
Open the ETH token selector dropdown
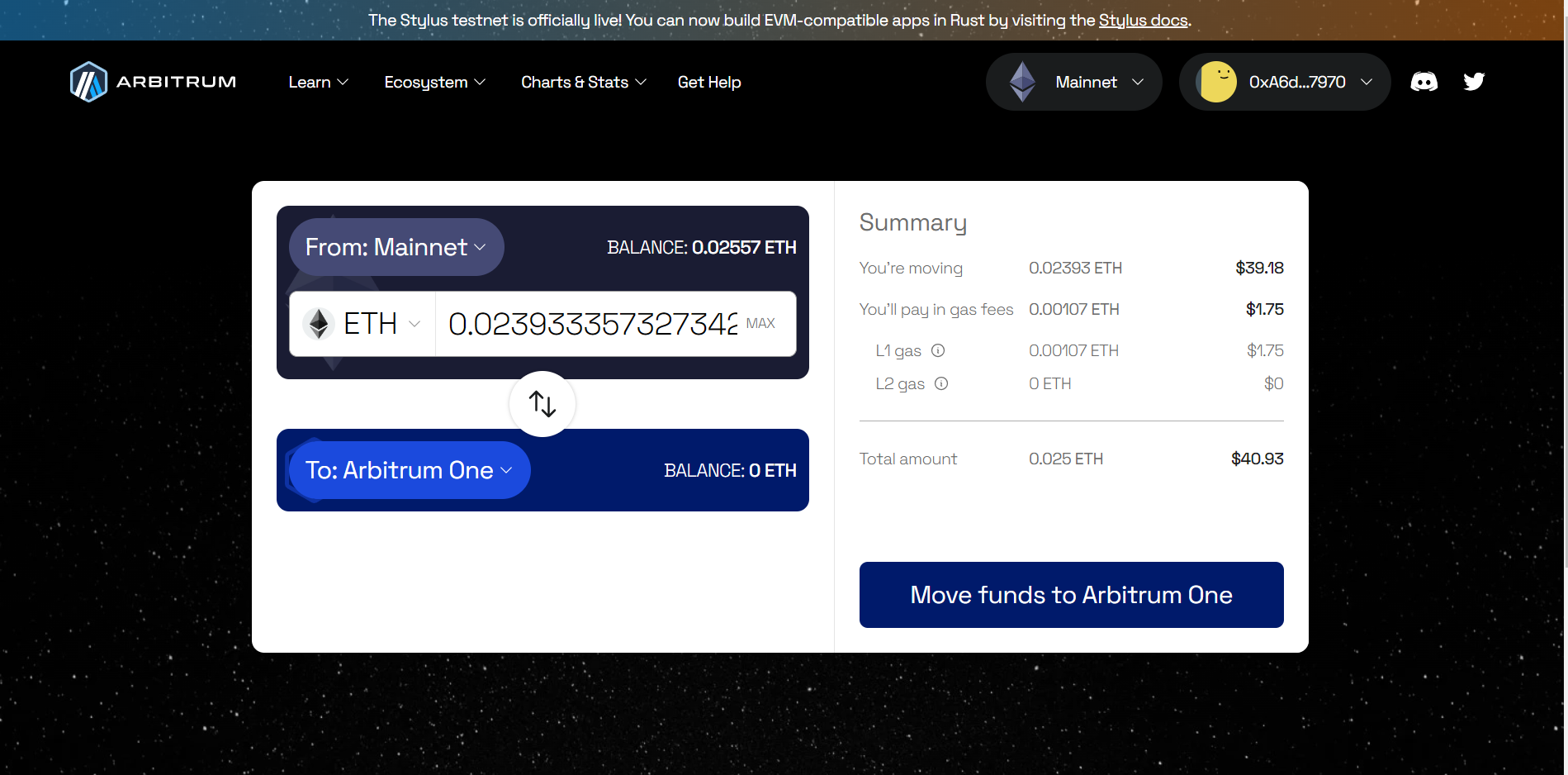click(x=362, y=324)
